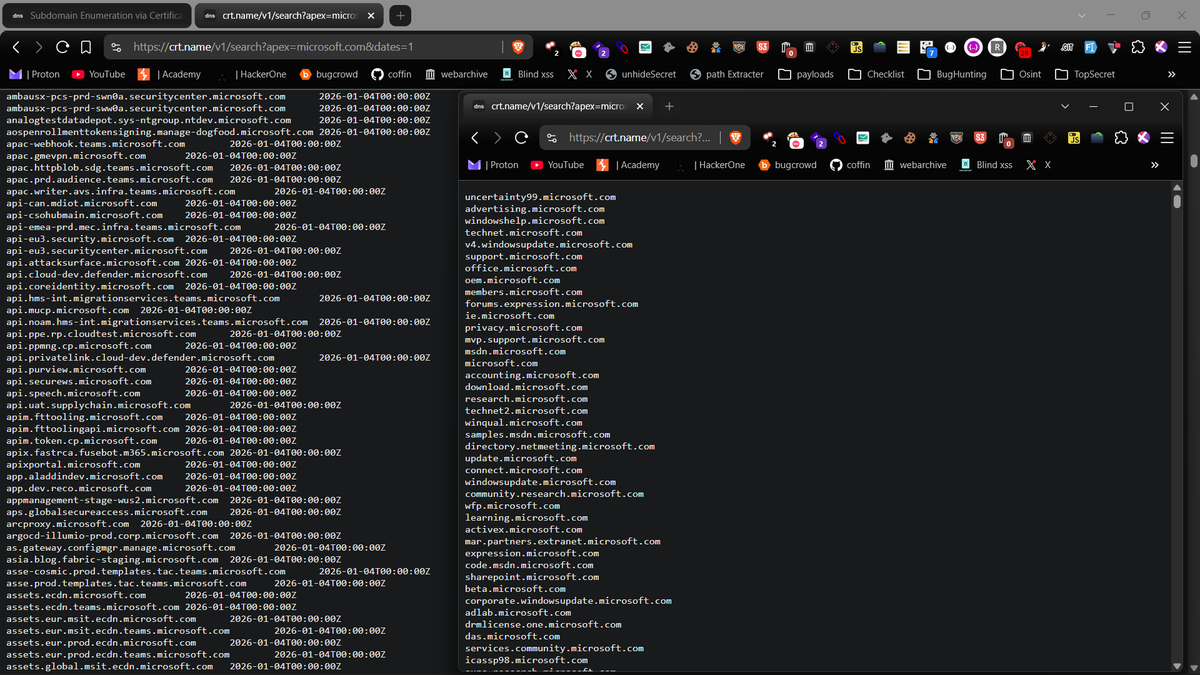Click sharepoint.microsoft.com in the front window
Viewport: 1200px width, 675px height.
[x=532, y=577]
